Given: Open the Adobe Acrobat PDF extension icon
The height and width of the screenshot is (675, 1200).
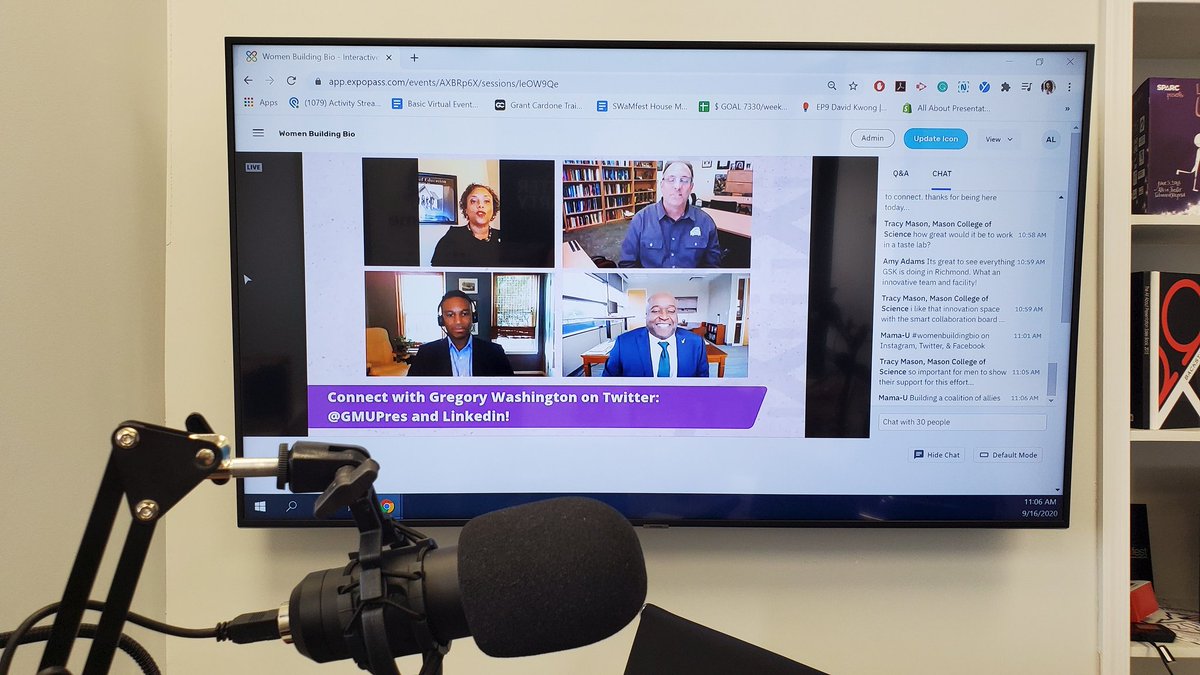Looking at the screenshot, I should point(900,87).
